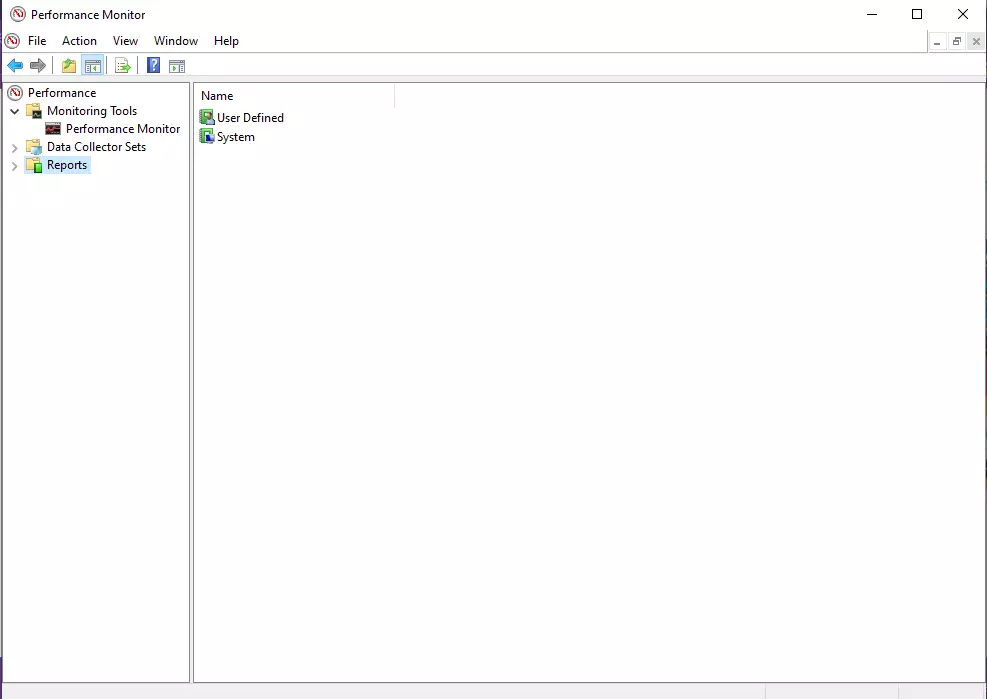Click the blue Back arrow in toolbar
This screenshot has width=987, height=699.
15,66
